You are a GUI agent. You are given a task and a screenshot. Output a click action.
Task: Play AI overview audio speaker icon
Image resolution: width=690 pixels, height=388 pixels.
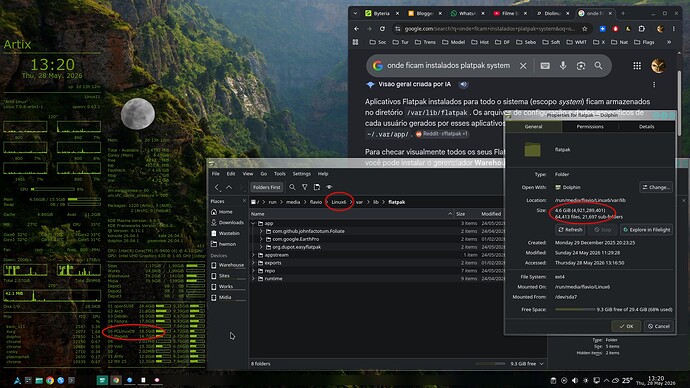[x=463, y=84]
